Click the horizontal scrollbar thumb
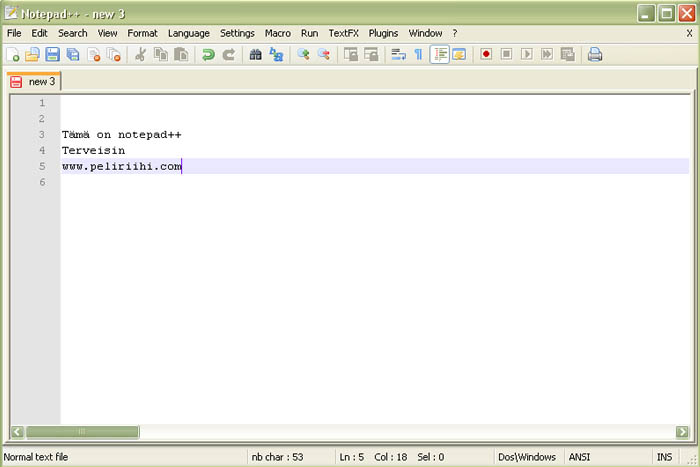Screen dimensions: 700x467 (82, 432)
